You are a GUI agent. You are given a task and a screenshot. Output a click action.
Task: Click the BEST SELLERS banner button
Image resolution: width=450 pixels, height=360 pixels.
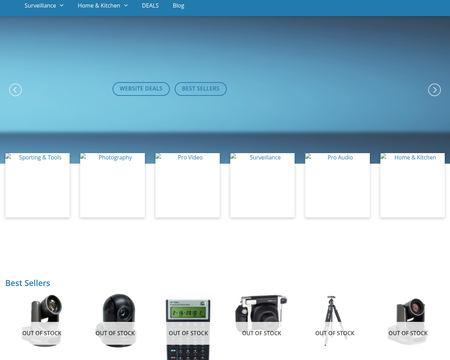[201, 89]
